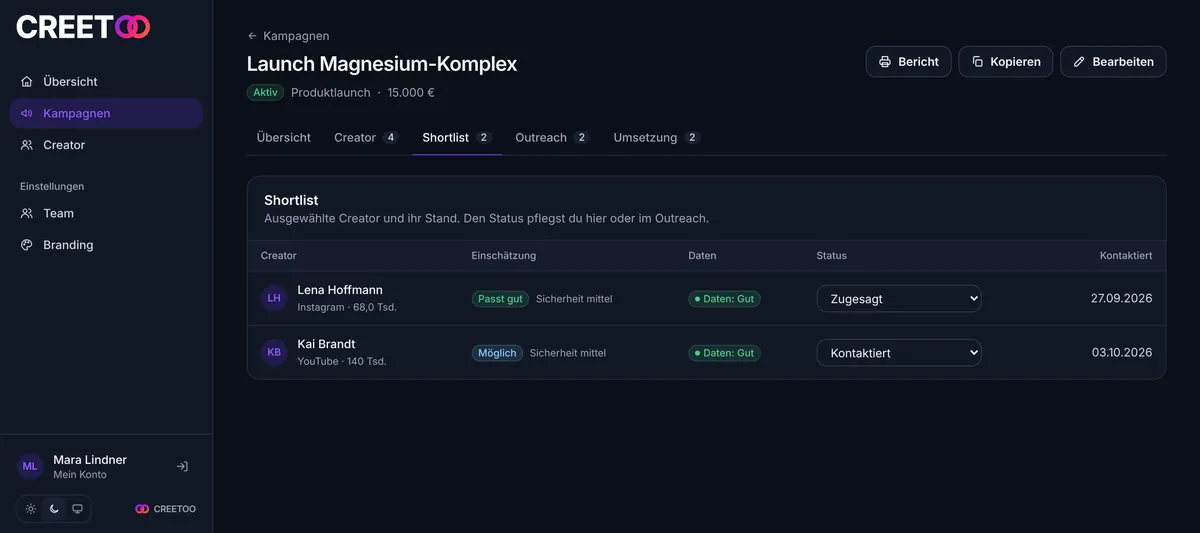The image size is (1200, 533).
Task: Open Lena Hoffmann's Zugesagt status dropdown
Action: (x=899, y=298)
